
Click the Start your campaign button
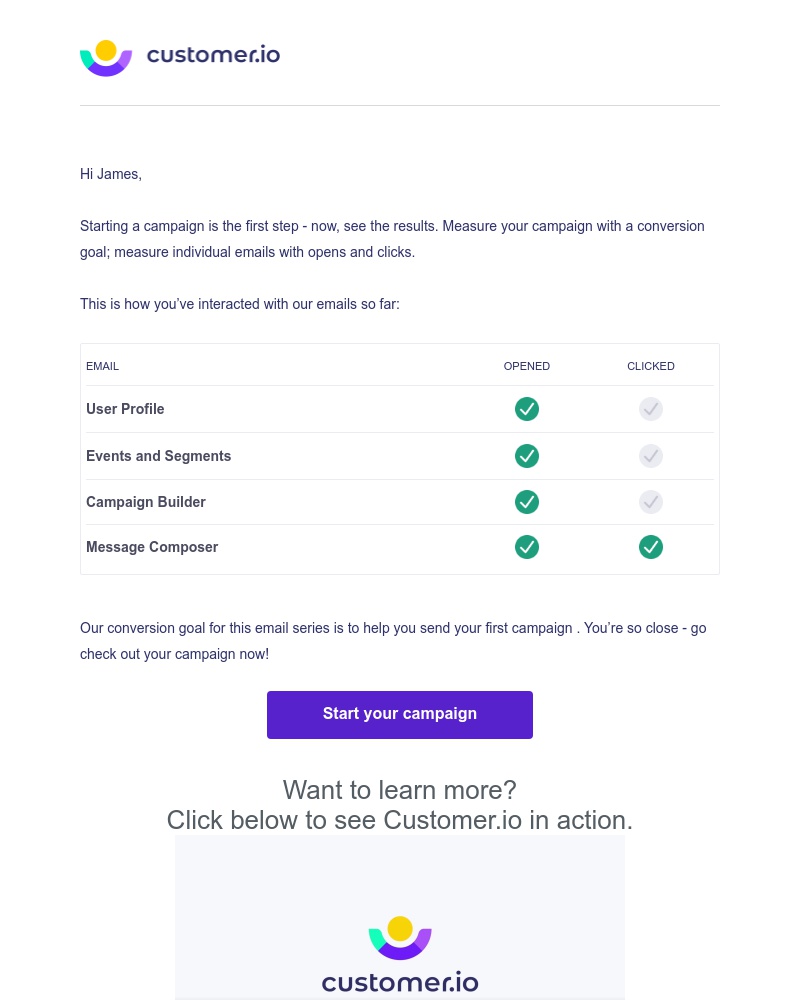point(400,714)
